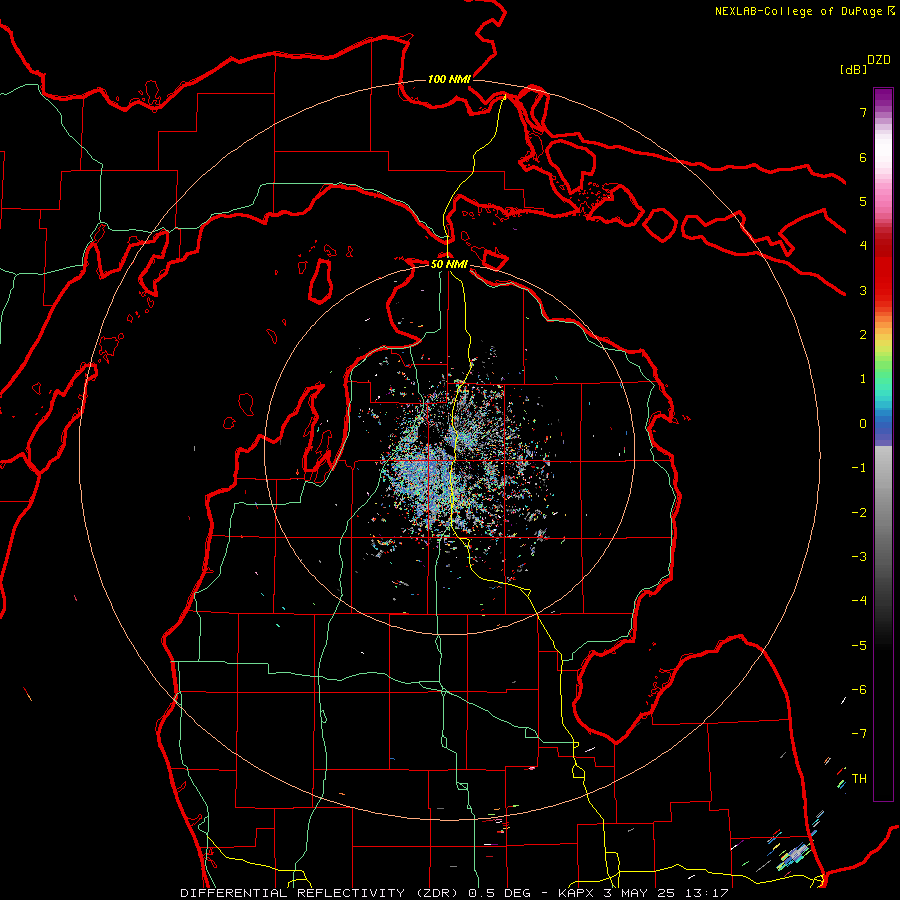This screenshot has height=900, width=900.
Task: Click the DZD legend title
Action: tap(879, 60)
